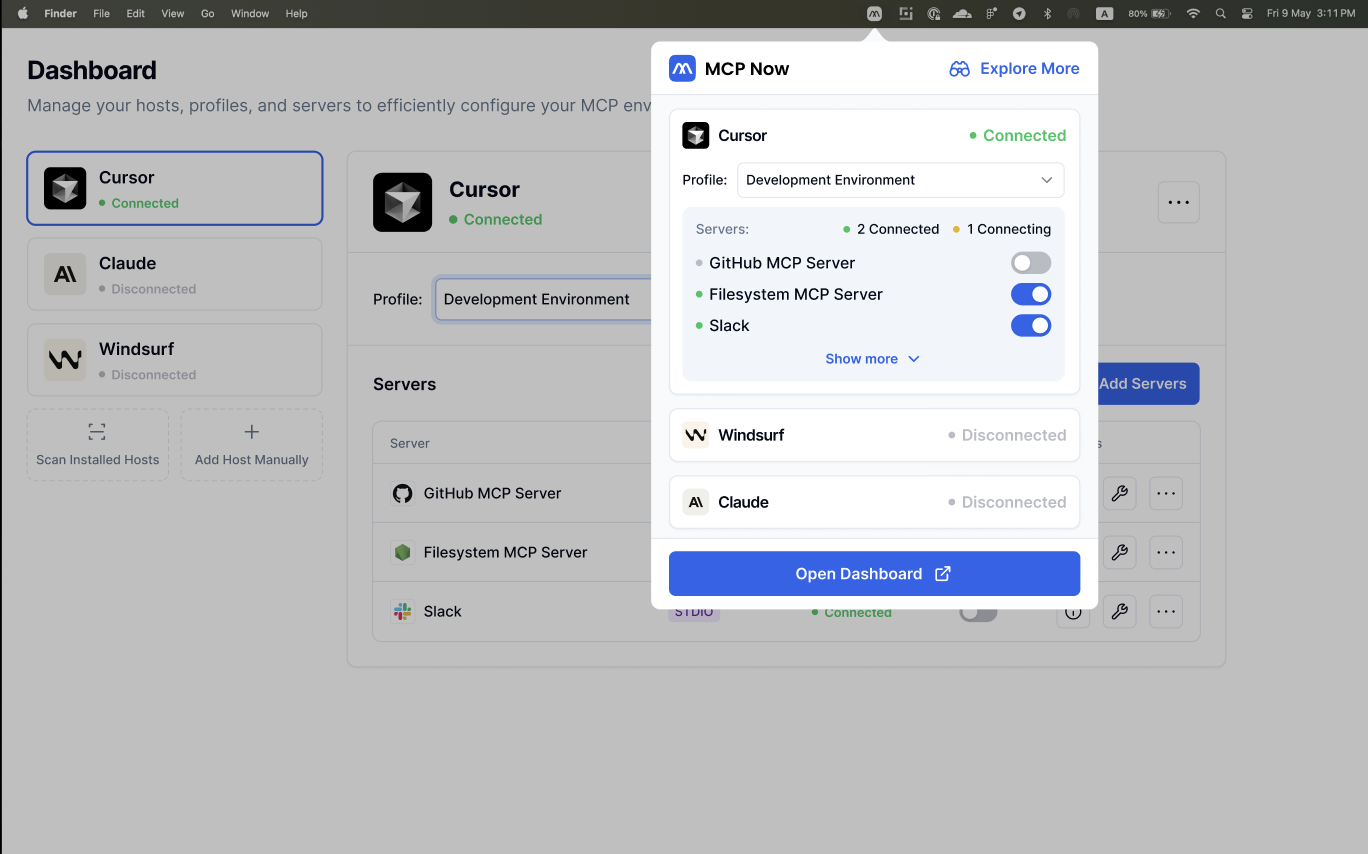
Task: Disable the Filesystem MCP Server toggle
Action: [1030, 294]
